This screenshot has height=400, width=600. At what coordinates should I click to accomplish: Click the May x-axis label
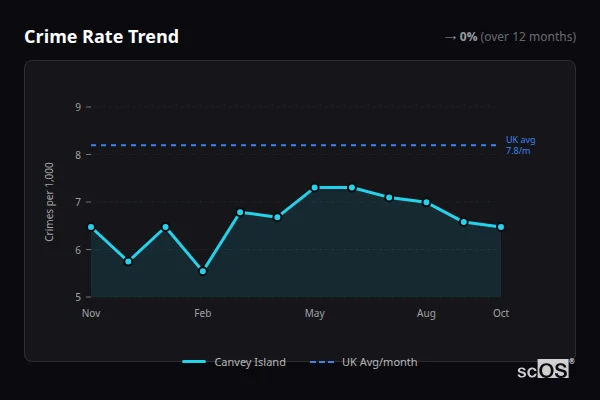point(315,313)
